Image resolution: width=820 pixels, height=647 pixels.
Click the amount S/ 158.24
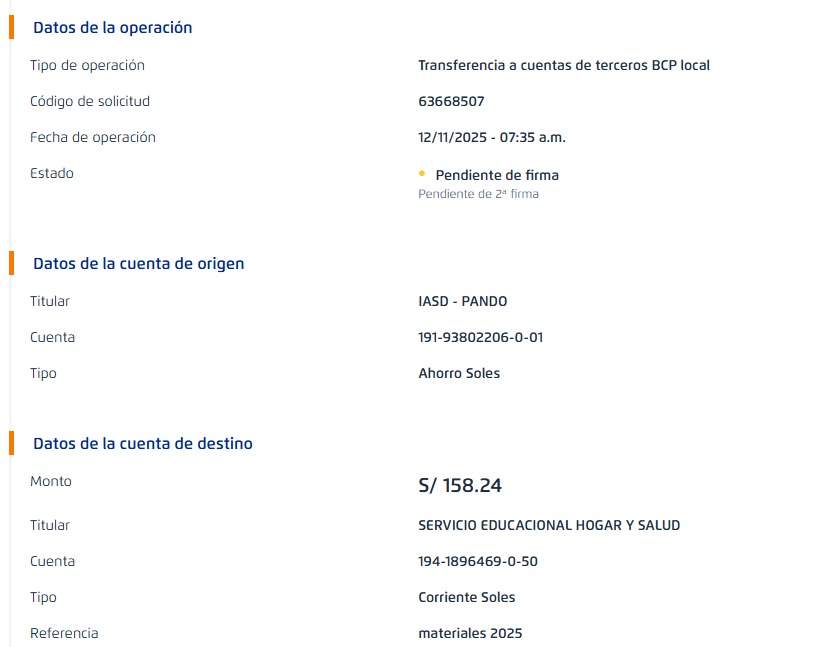pyautogui.click(x=460, y=486)
